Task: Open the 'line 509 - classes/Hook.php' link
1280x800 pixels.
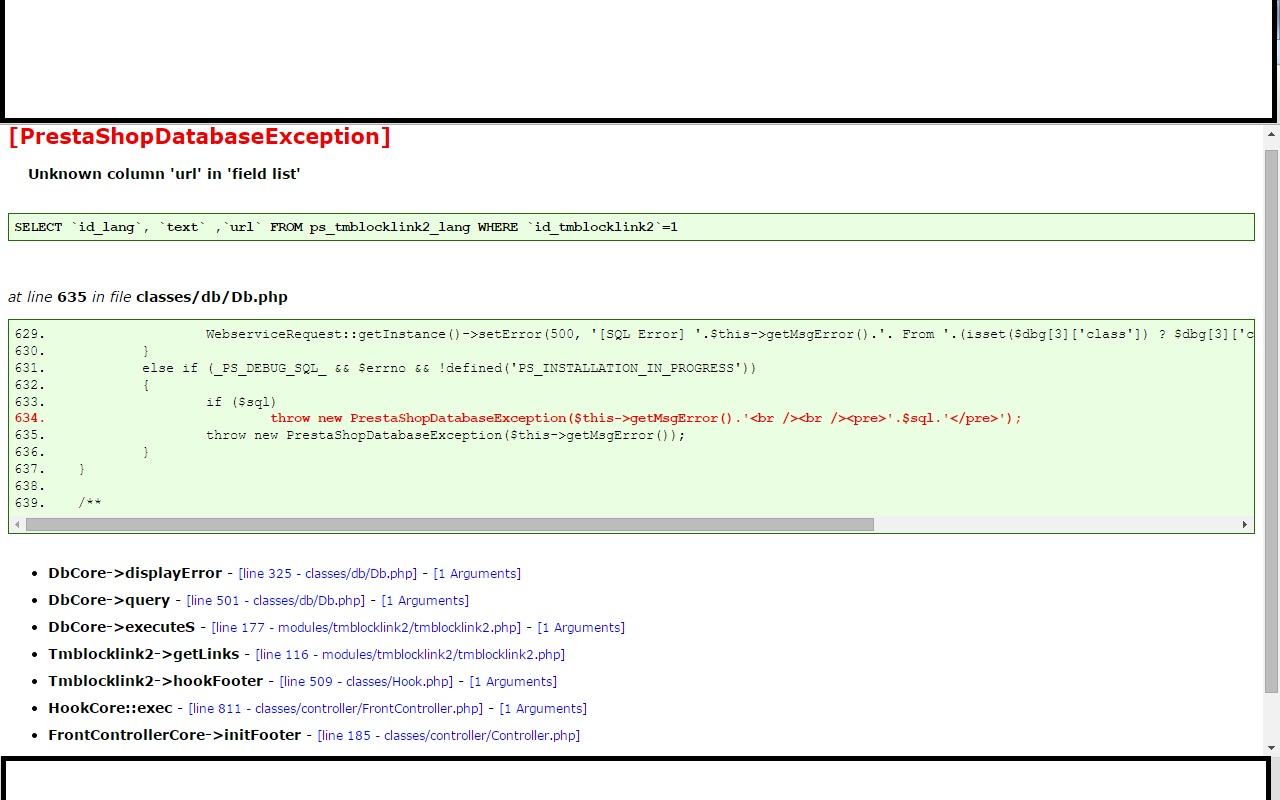Action: click(366, 682)
